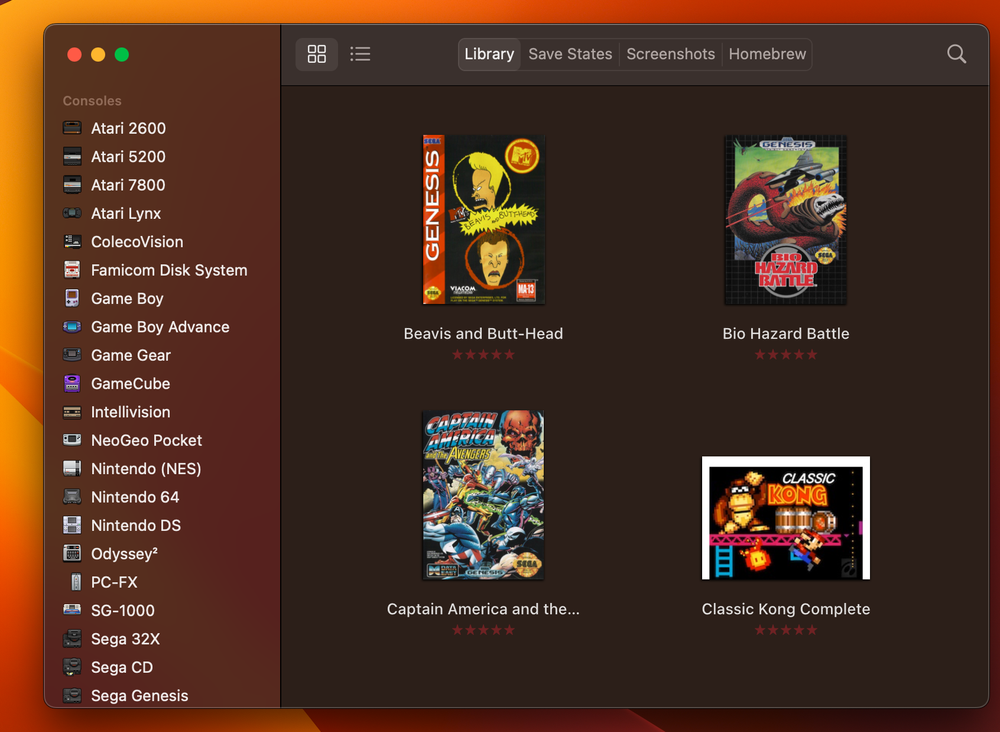
Task: Click the Sega CD console icon
Action: tap(72, 667)
